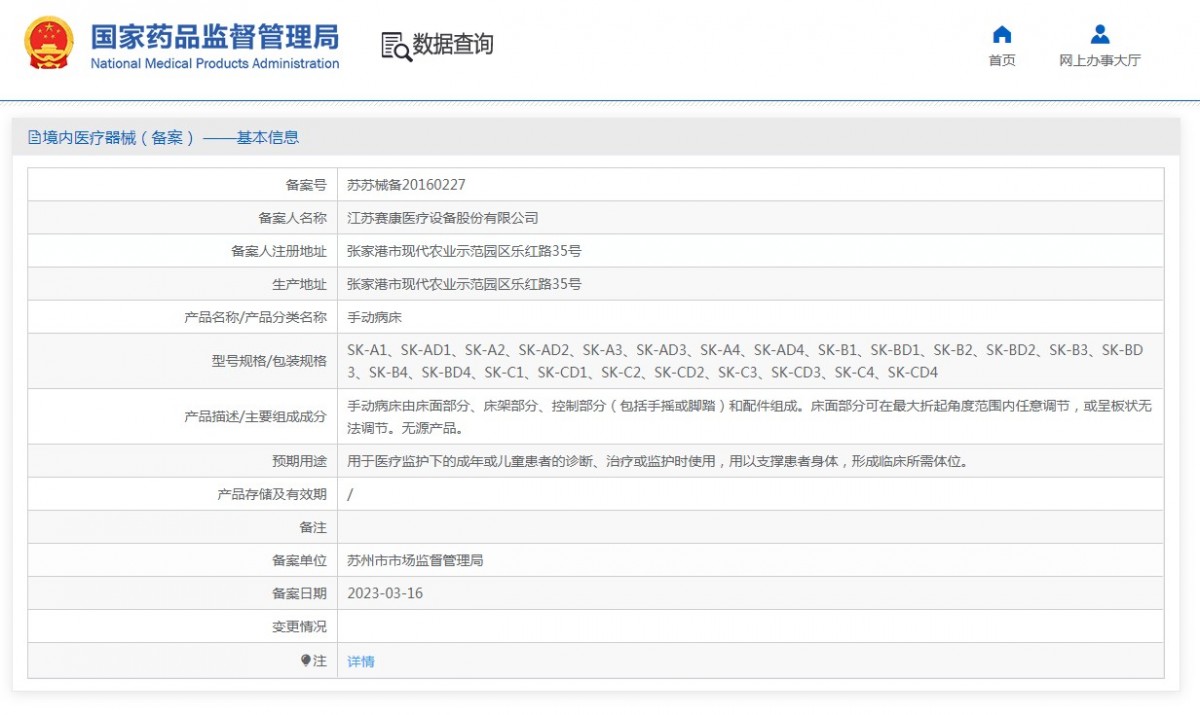Select production address in 生产地址 row
Image resolution: width=1200 pixels, height=715 pixels.
click(x=464, y=284)
